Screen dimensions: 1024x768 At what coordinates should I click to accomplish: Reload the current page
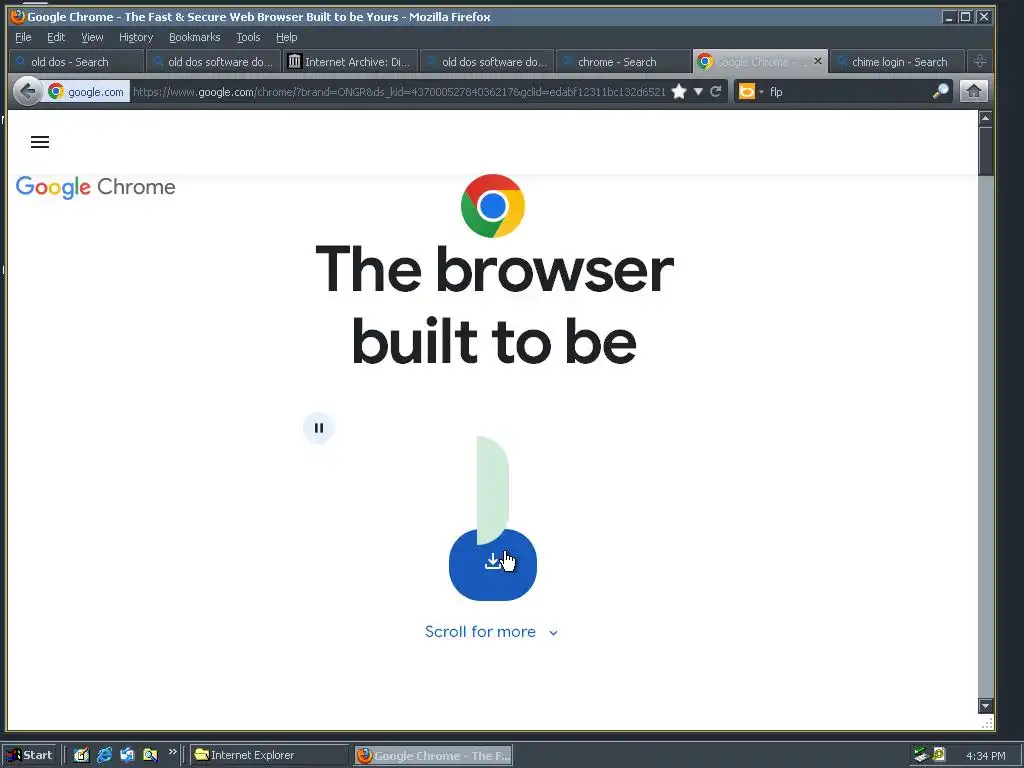715,91
